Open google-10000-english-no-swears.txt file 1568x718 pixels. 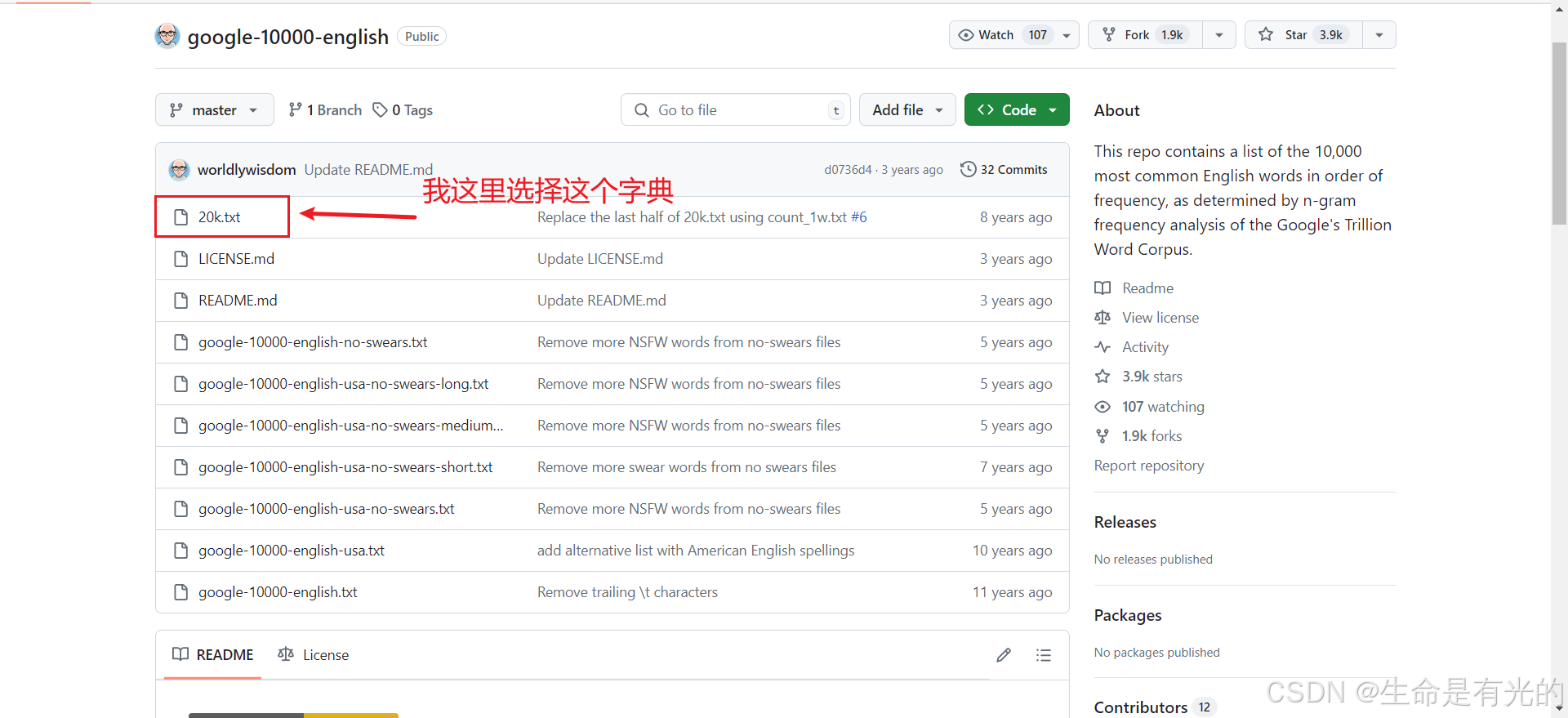pyautogui.click(x=313, y=341)
